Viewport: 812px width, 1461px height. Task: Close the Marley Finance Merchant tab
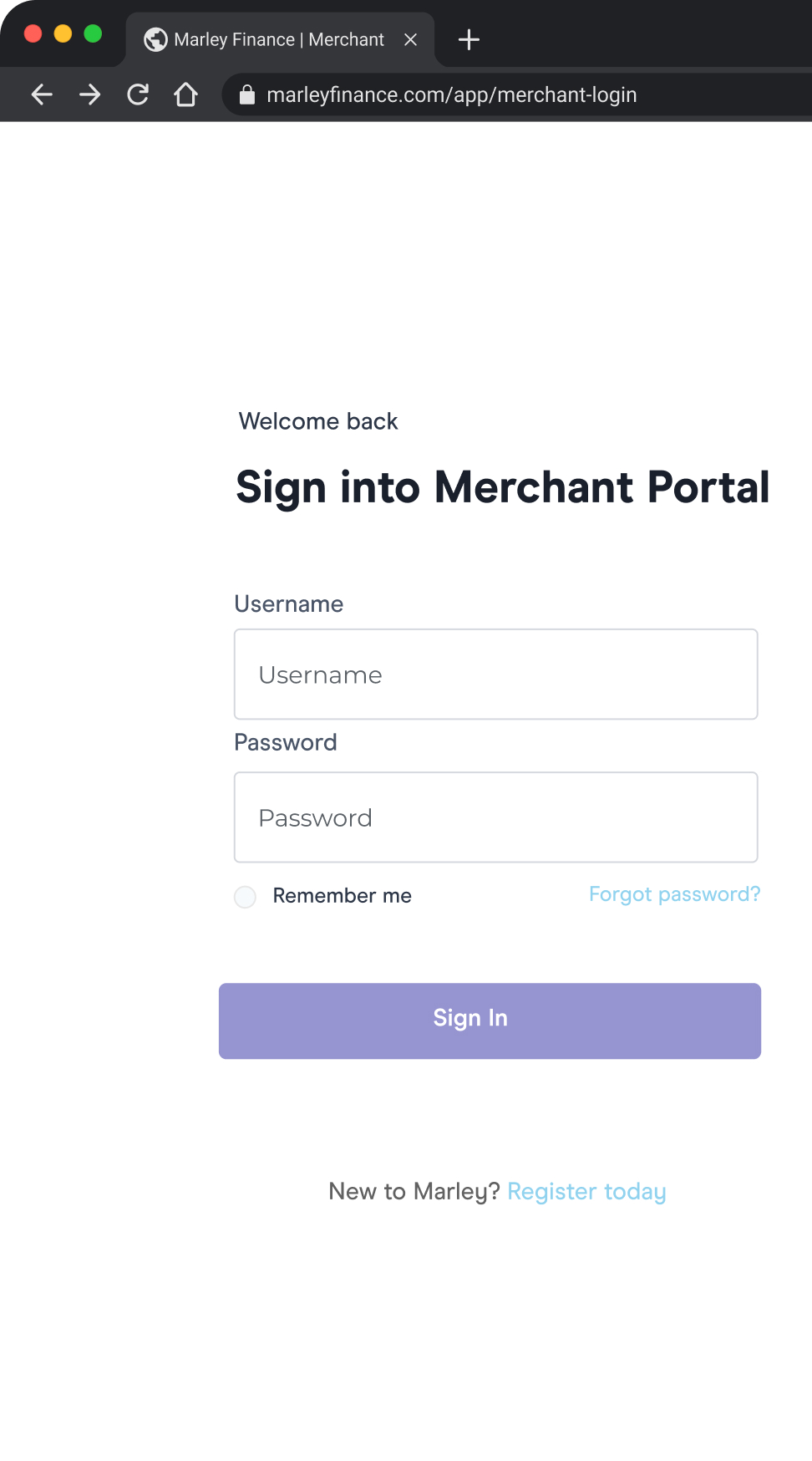[x=409, y=39]
